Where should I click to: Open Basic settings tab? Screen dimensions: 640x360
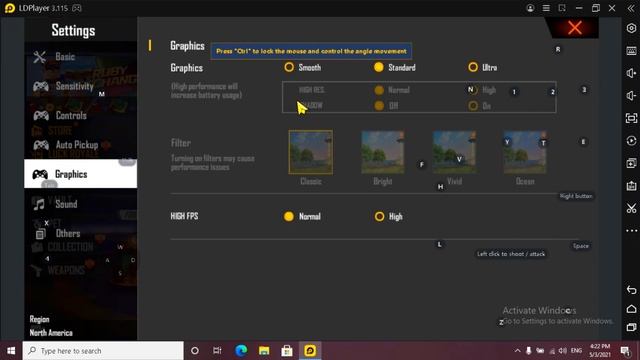(x=80, y=56)
